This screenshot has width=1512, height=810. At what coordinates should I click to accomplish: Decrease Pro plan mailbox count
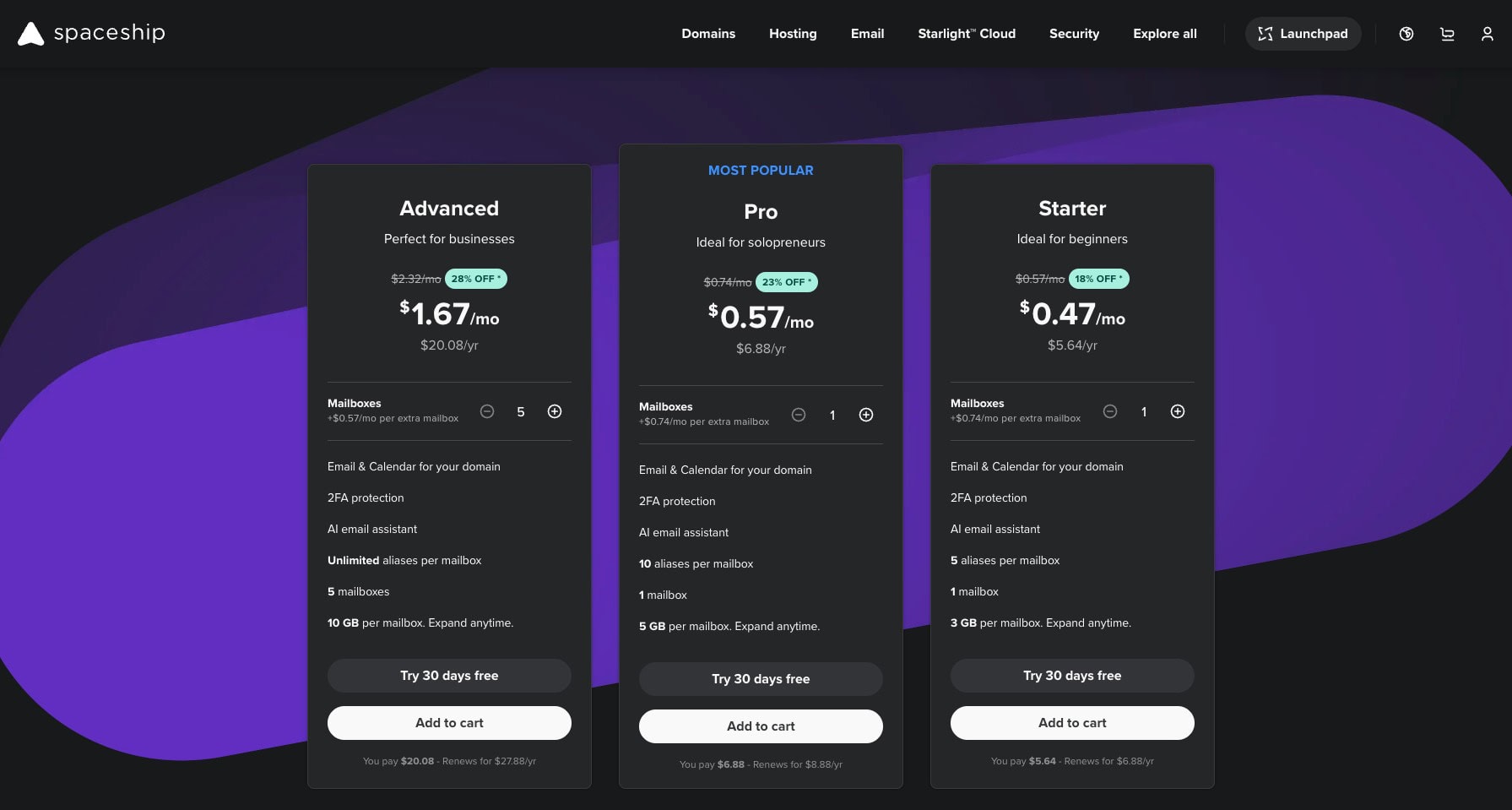(x=799, y=415)
